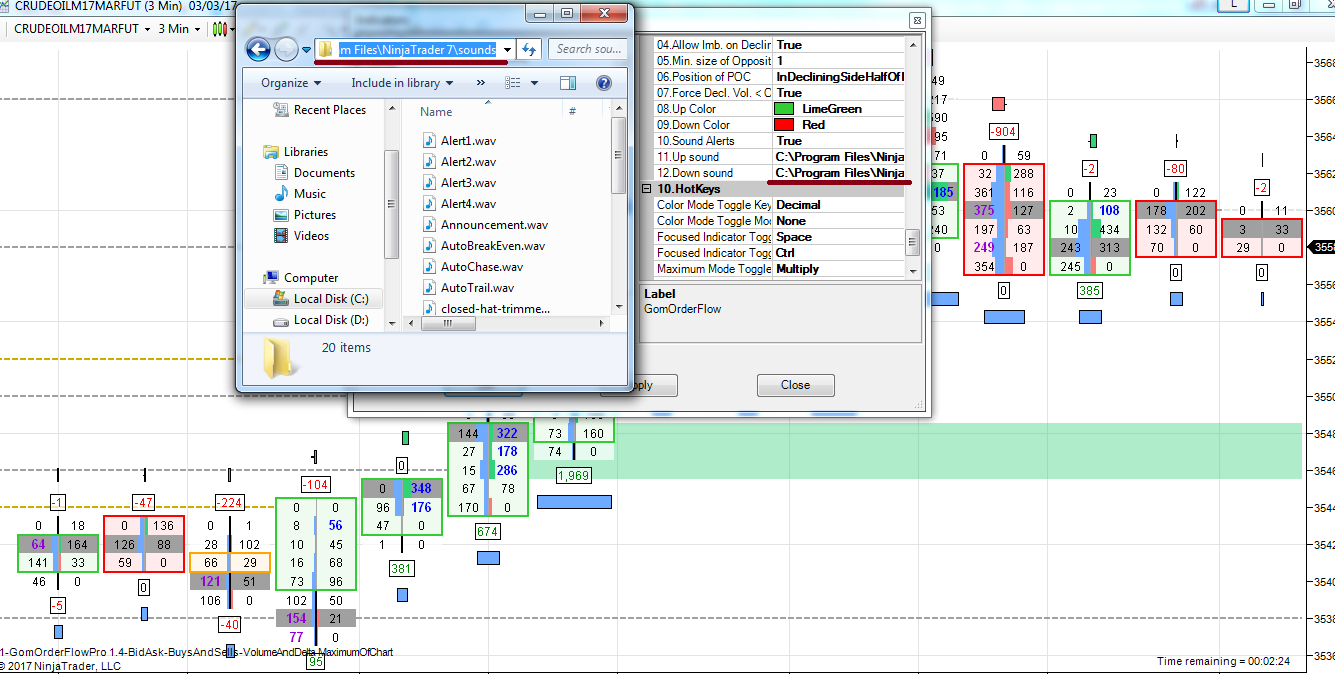The width and height of the screenshot is (1335, 674).
Task: Select AutoChase.wav file
Action: pyautogui.click(x=472, y=267)
